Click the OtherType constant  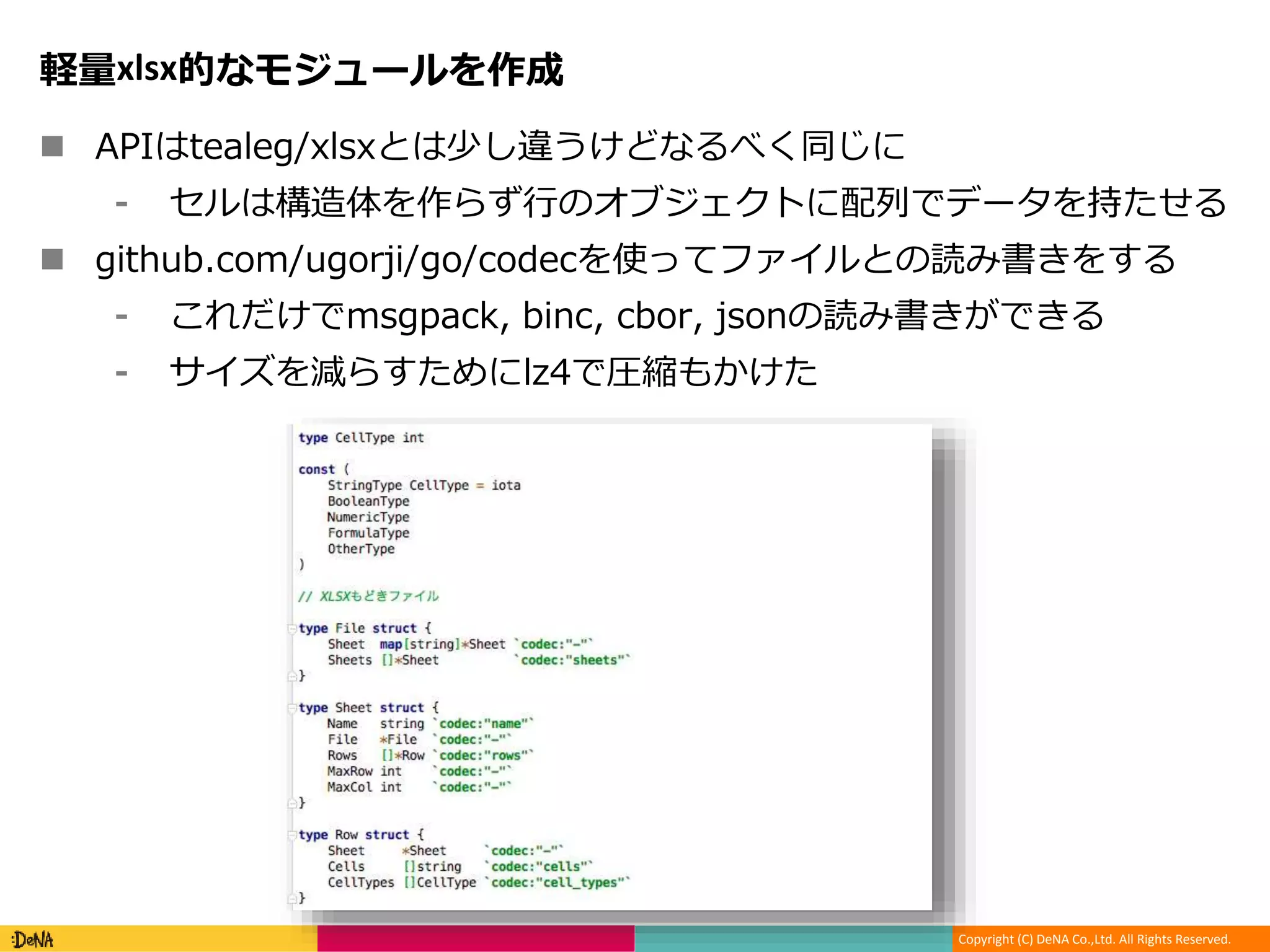[361, 549]
